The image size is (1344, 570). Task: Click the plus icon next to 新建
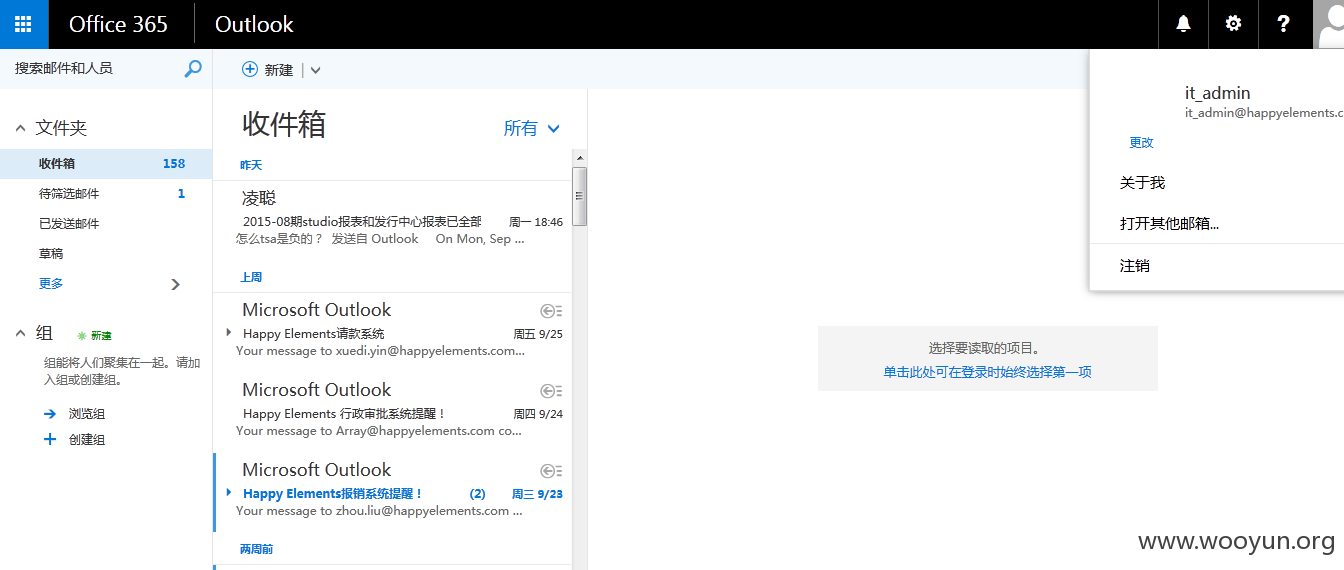coord(250,69)
